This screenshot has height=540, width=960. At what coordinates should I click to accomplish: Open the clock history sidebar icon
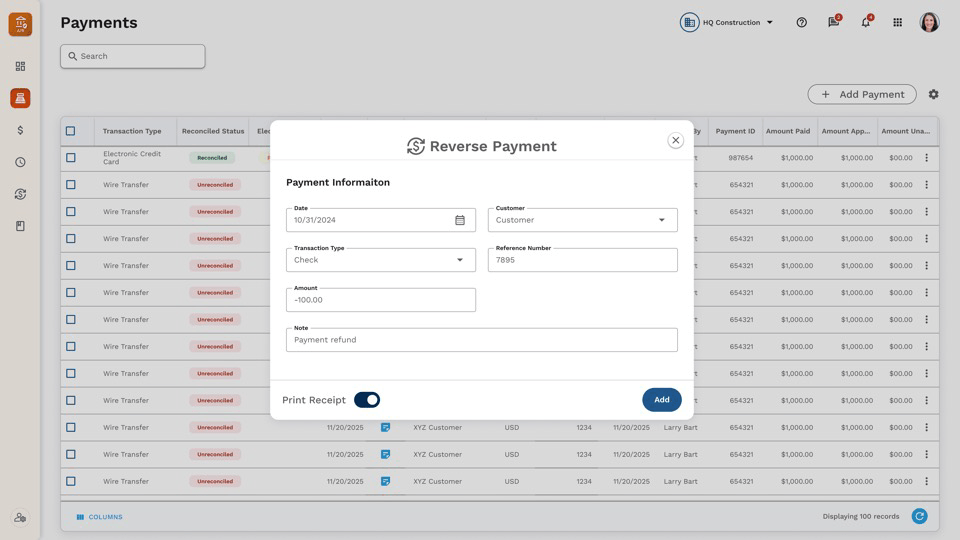(20, 162)
